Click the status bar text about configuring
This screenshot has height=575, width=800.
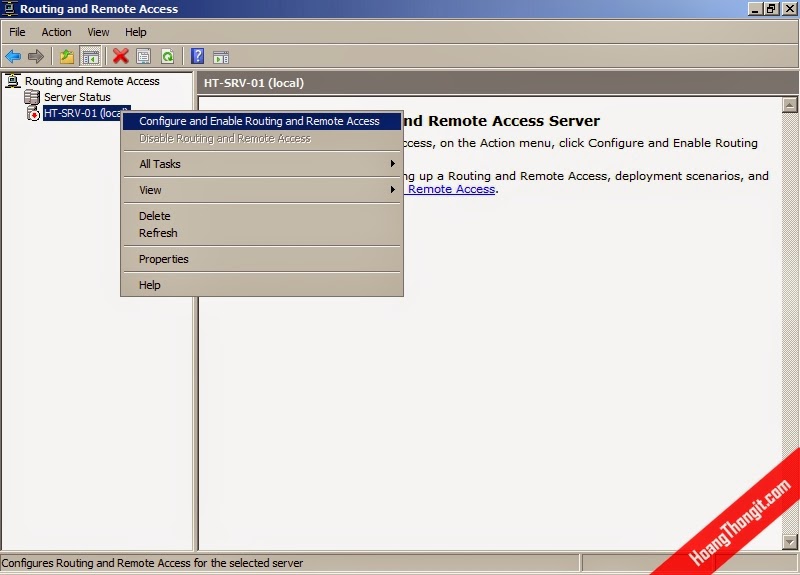(x=152, y=563)
